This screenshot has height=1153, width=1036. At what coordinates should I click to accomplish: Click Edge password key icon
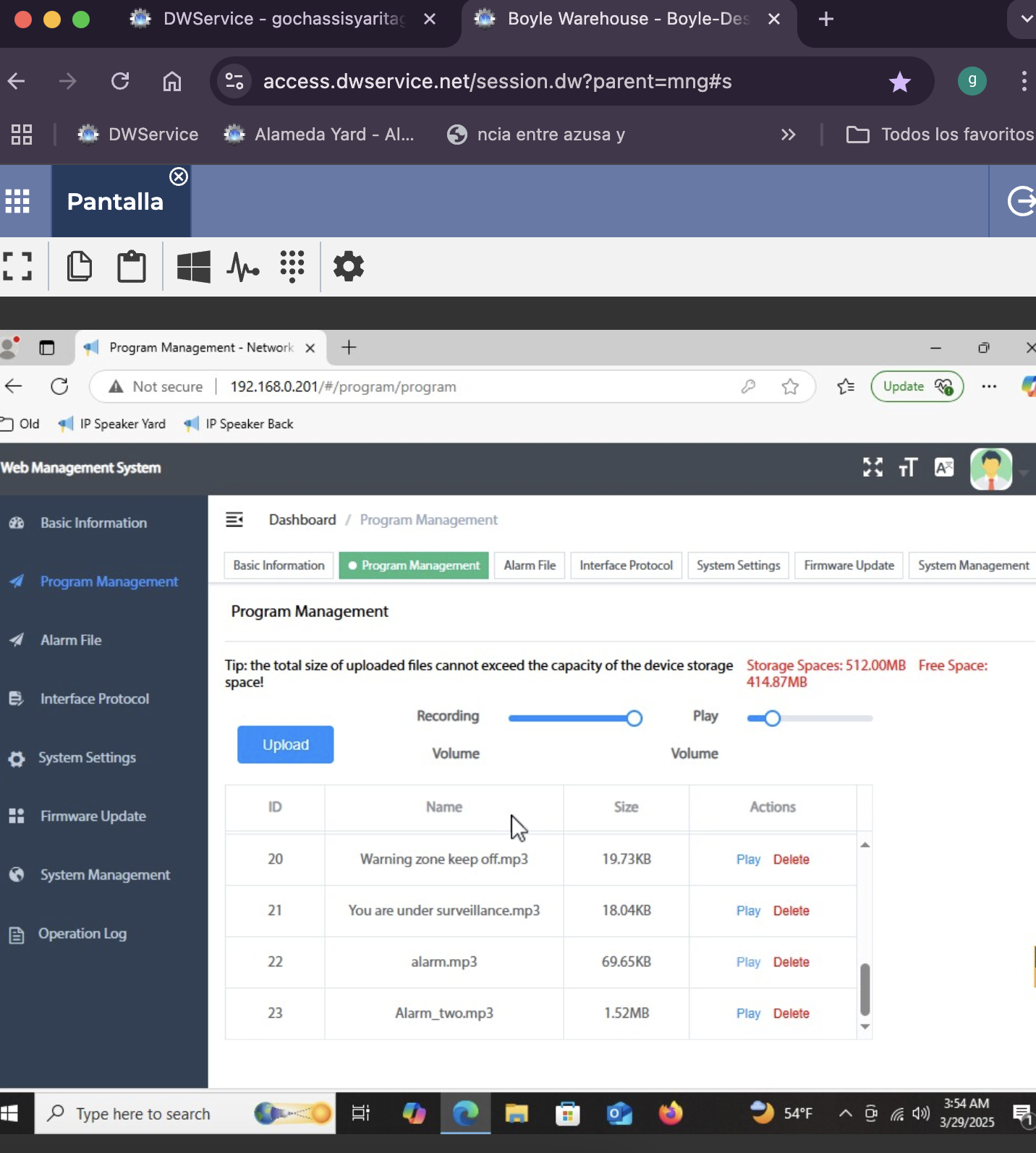748,386
